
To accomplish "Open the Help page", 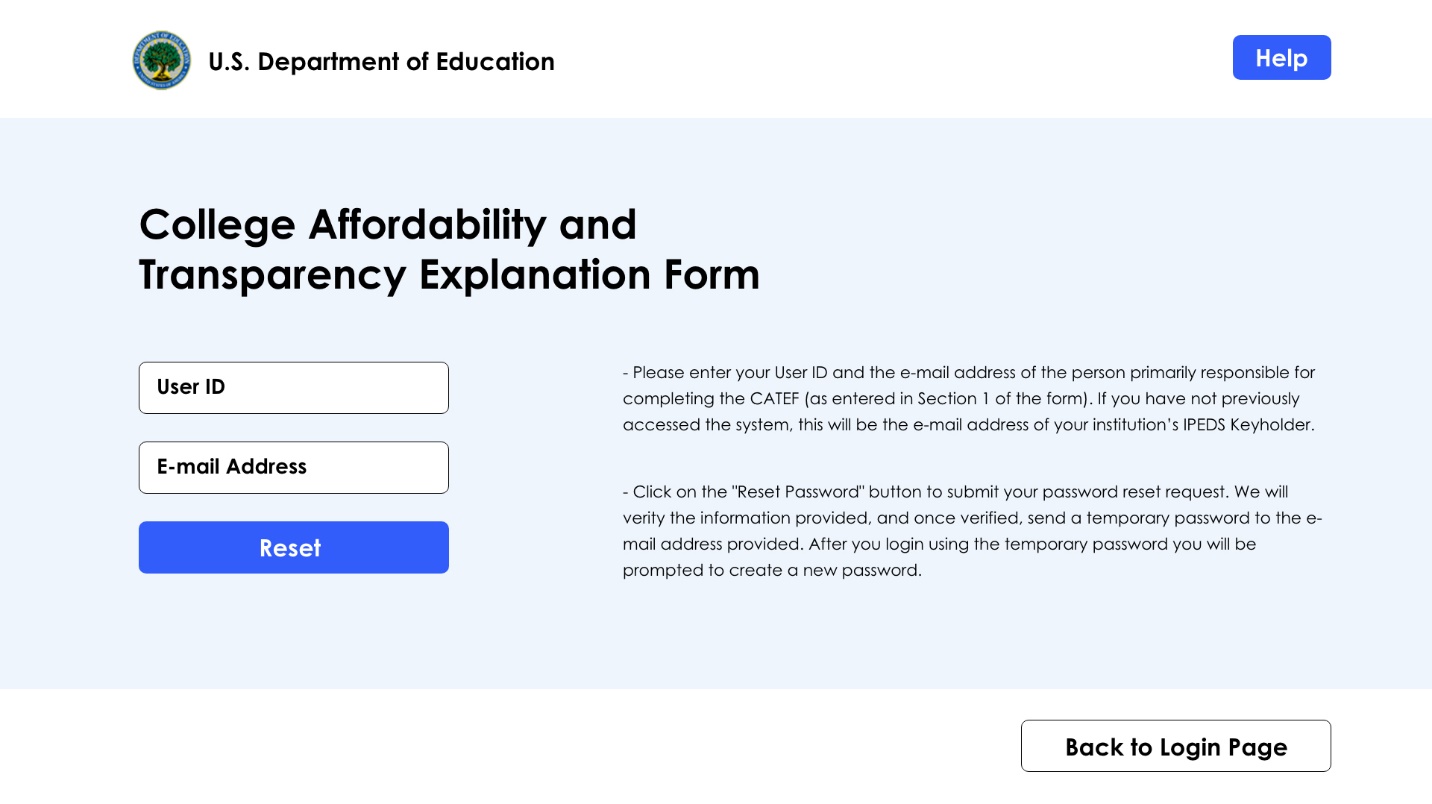I will [x=1281, y=58].
